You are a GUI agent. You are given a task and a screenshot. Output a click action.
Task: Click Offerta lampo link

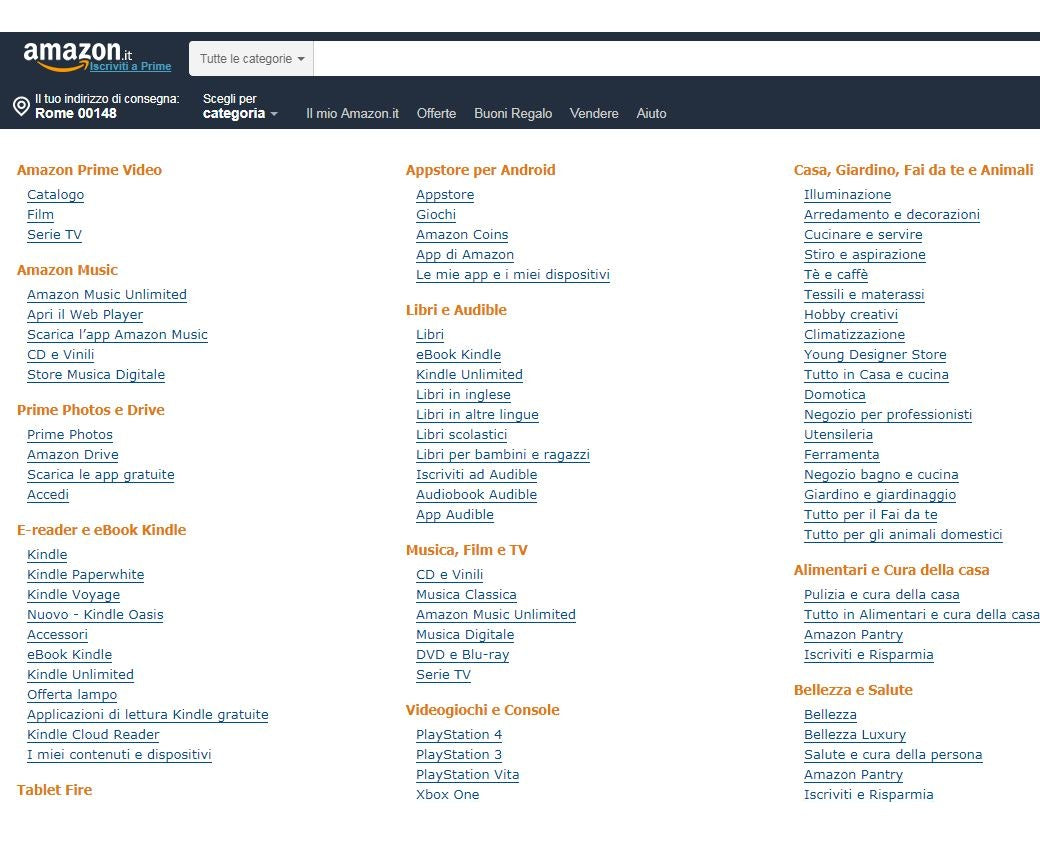pyautogui.click(x=72, y=695)
